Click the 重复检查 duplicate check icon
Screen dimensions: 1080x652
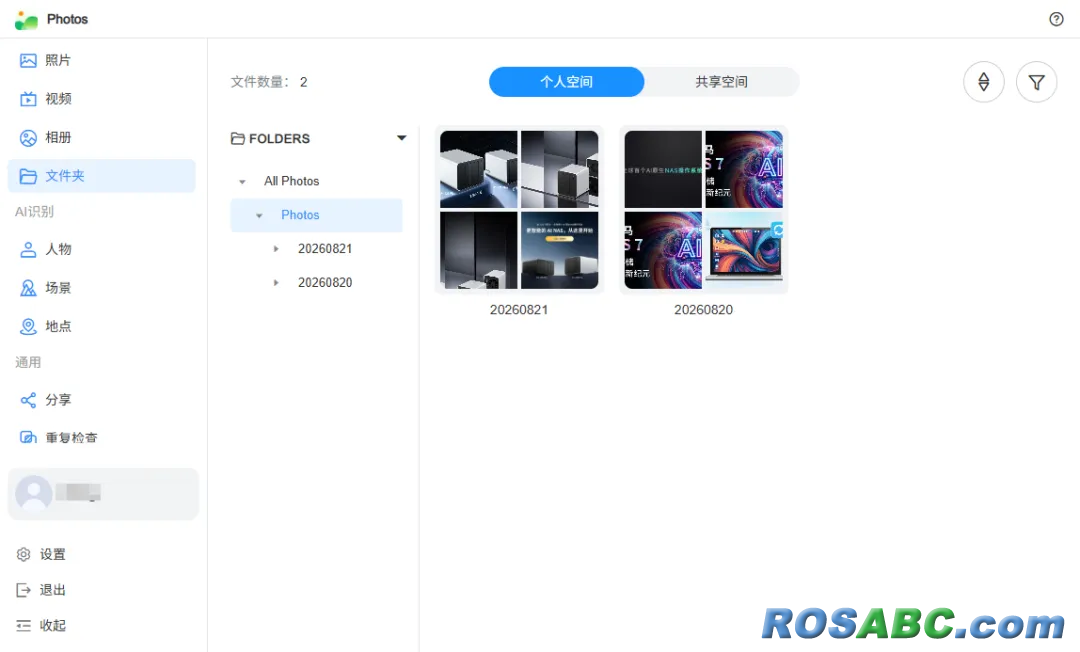coord(28,437)
